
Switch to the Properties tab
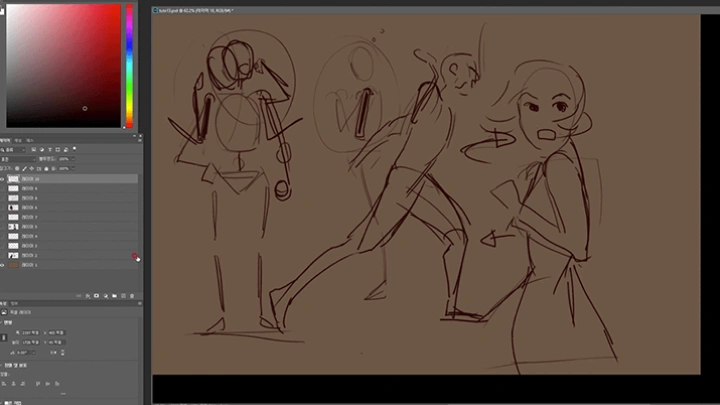pos(3,304)
